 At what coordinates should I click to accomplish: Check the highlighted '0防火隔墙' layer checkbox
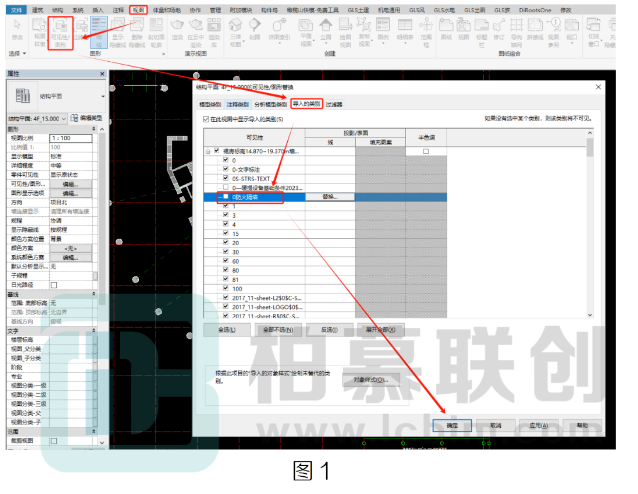pos(226,197)
